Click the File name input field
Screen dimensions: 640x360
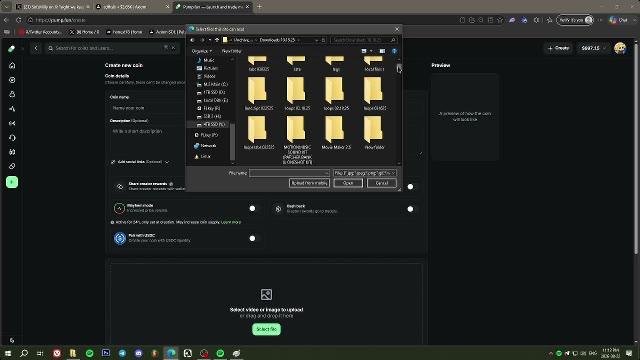[289, 173]
